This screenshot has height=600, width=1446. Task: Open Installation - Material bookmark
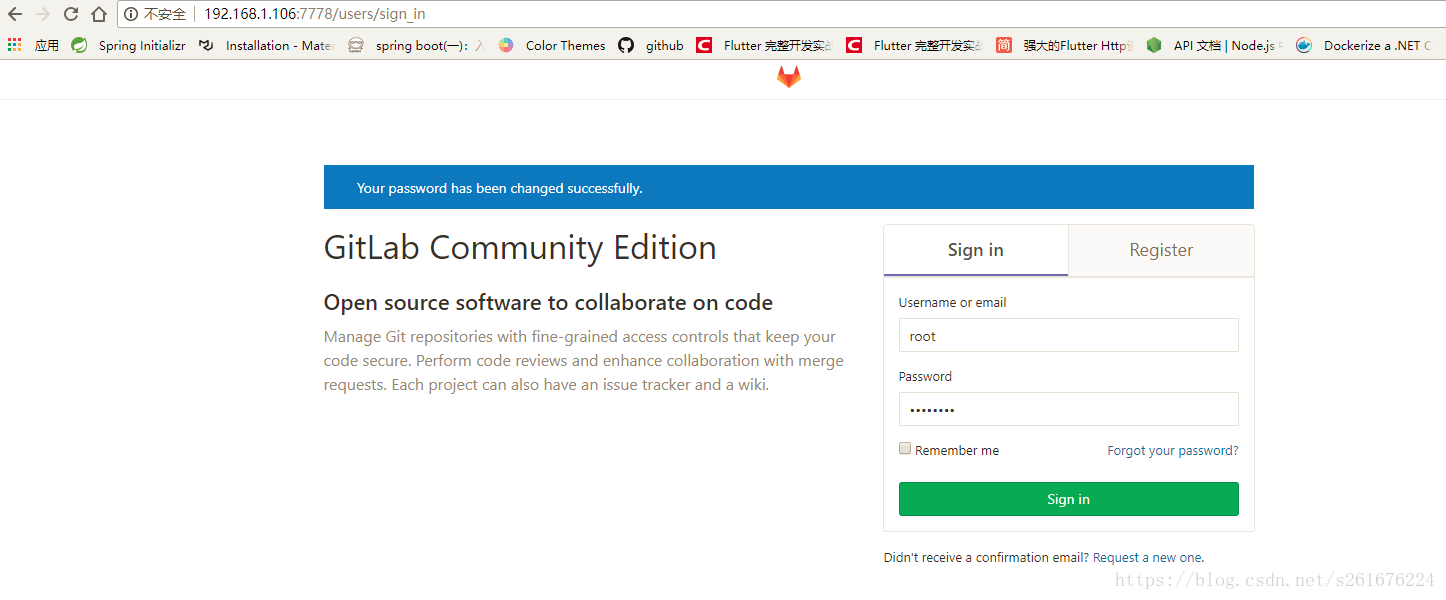coord(266,45)
